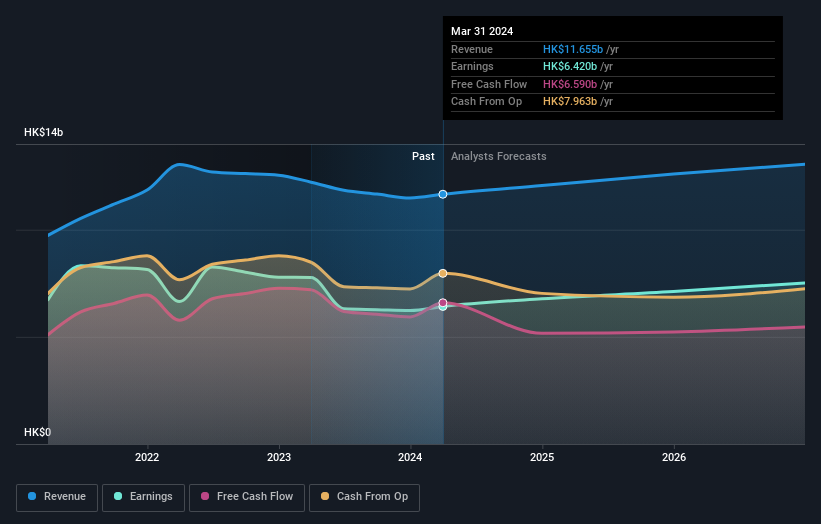Click the HK$11.655b revenue value in tooltip
The height and width of the screenshot is (524, 821).
tap(573, 49)
